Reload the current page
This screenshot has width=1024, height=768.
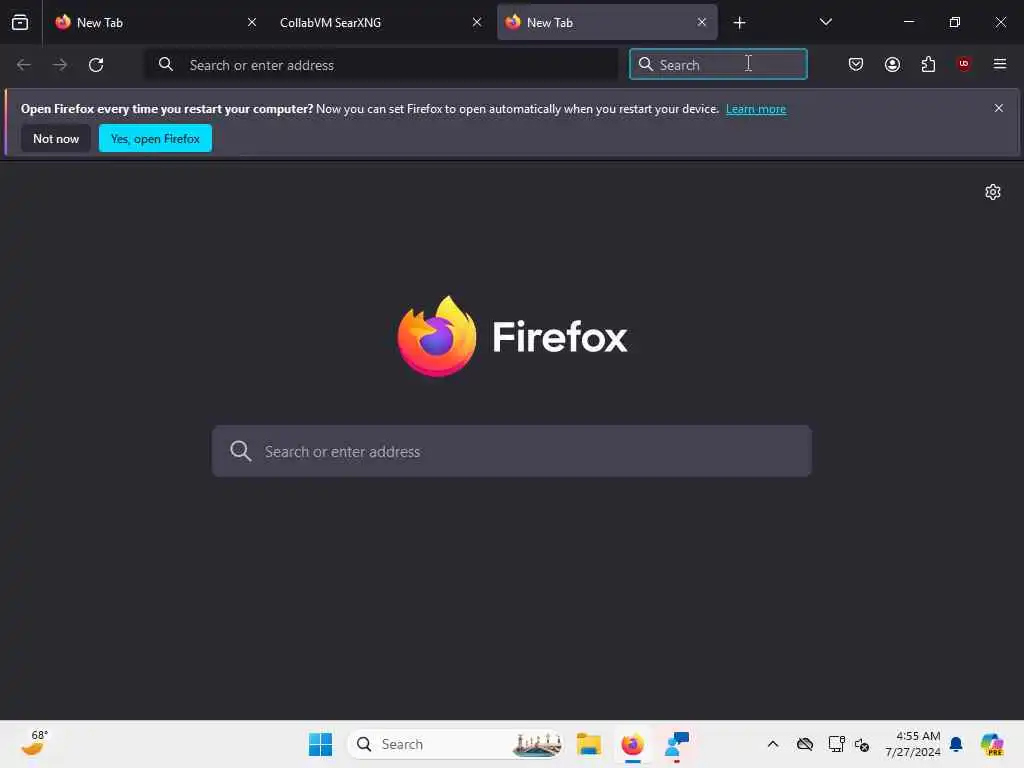(96, 65)
